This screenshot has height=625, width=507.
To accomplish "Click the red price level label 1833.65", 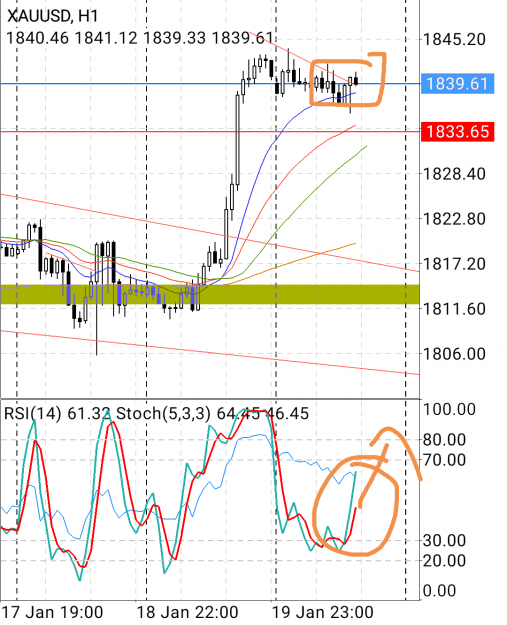I will coord(458,132).
